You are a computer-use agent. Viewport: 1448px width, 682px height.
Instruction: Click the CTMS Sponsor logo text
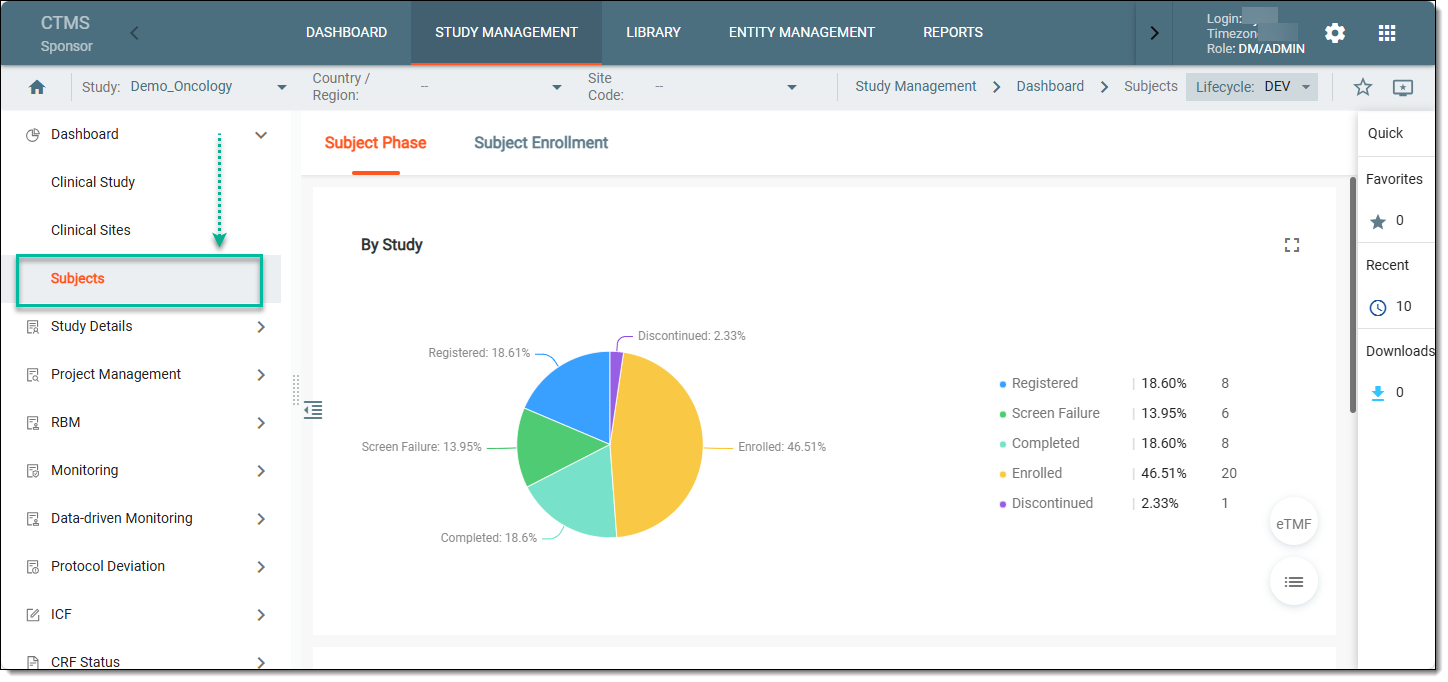click(67, 33)
